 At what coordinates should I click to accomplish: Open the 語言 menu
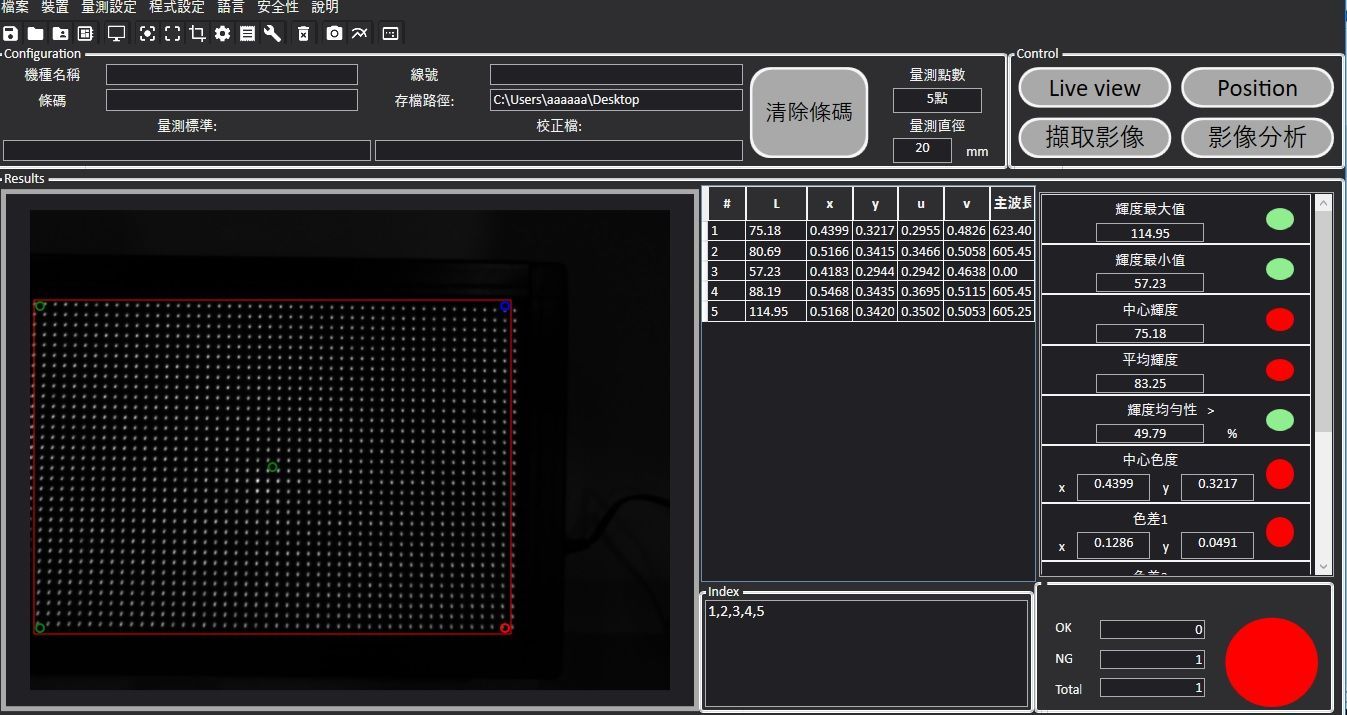(231, 7)
